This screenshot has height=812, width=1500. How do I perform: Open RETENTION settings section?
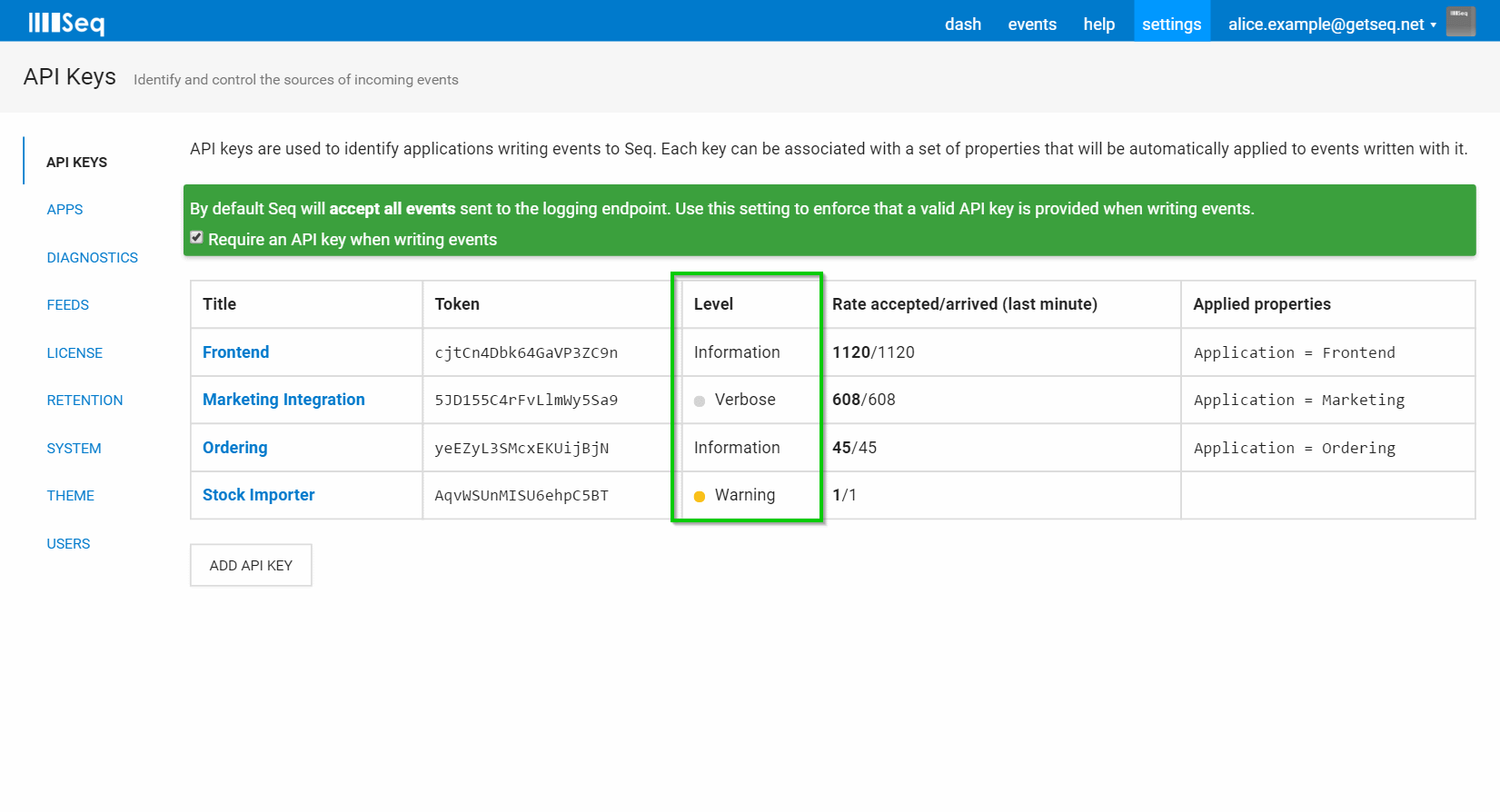[84, 400]
